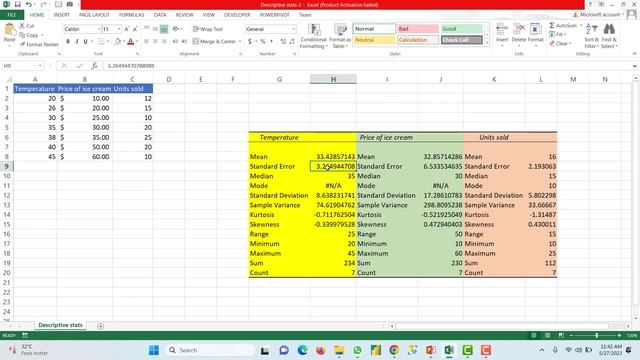The width and height of the screenshot is (640, 360).
Task: Apply percent style format
Action: (263, 41)
